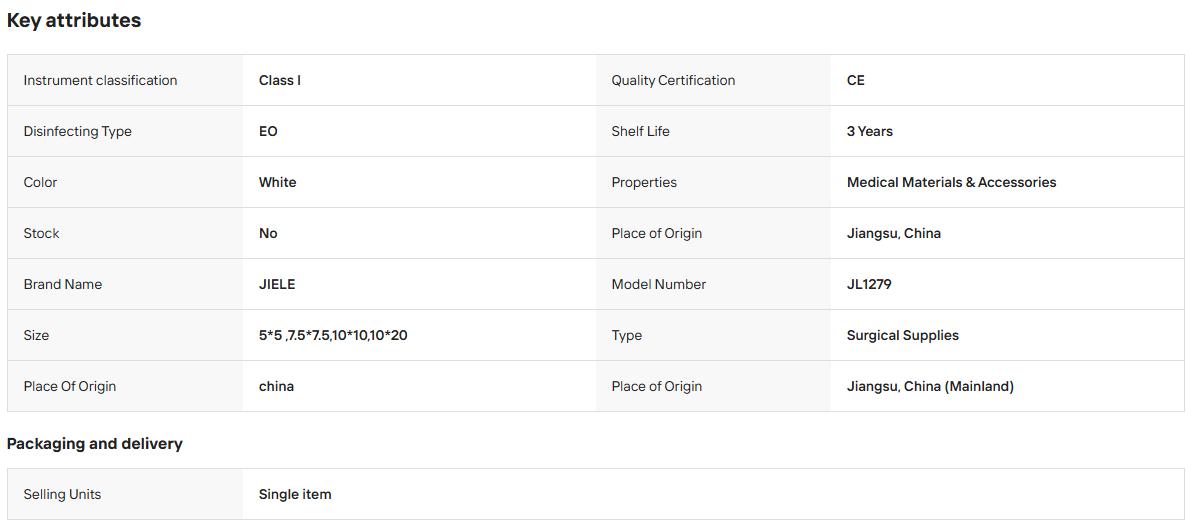Click Jiangsu, China (Mainland) value

click(930, 386)
